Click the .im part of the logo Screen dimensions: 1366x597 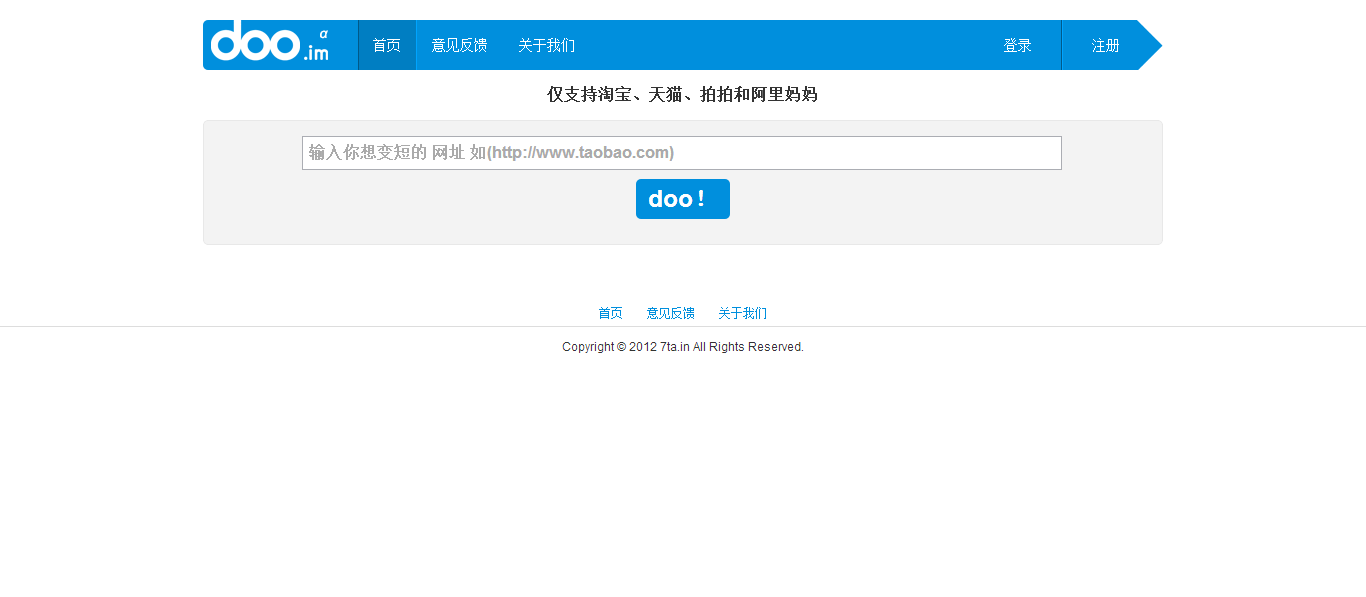(316, 53)
